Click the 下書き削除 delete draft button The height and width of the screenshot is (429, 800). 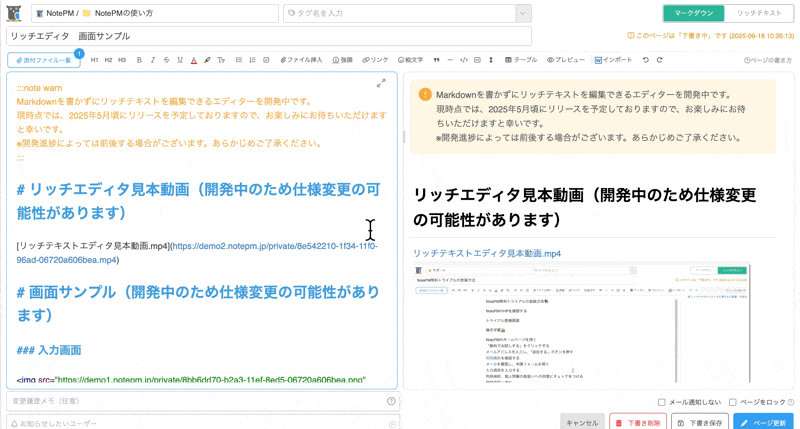click(x=638, y=422)
